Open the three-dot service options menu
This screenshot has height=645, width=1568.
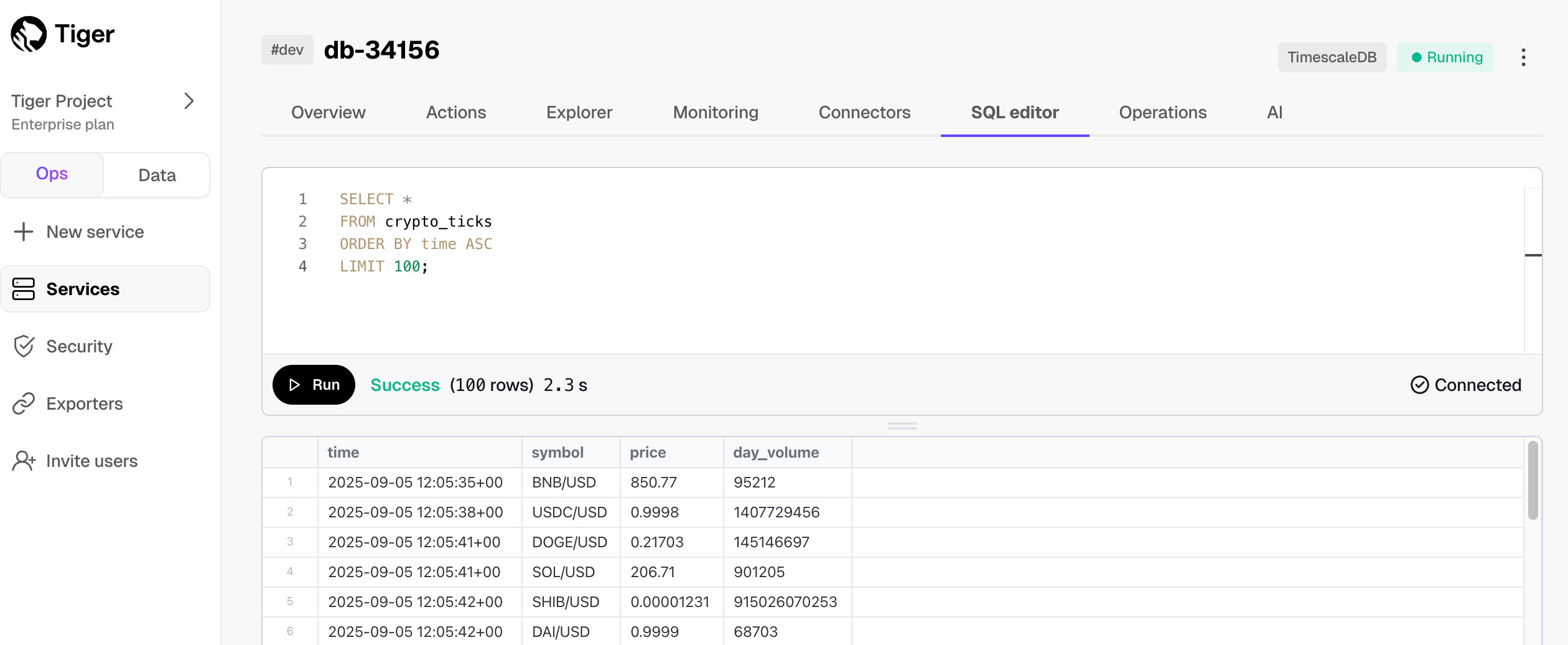(1523, 57)
